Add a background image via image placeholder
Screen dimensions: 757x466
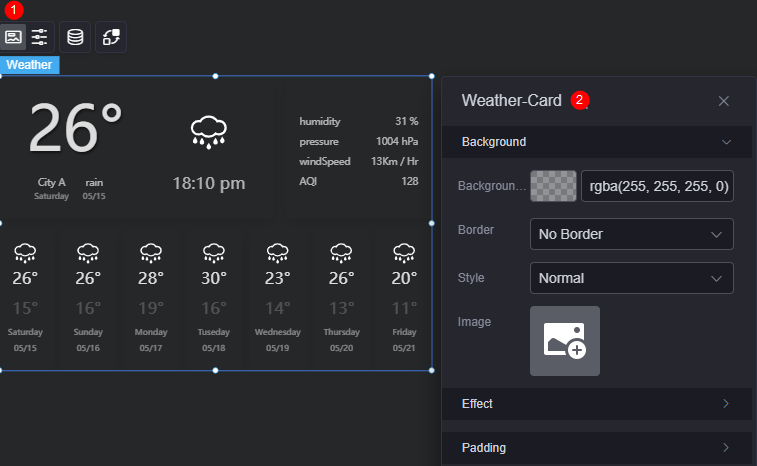tap(565, 341)
